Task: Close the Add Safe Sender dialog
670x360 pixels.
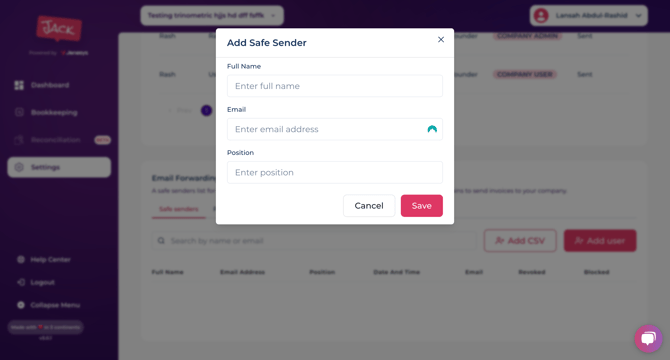Action: [441, 39]
